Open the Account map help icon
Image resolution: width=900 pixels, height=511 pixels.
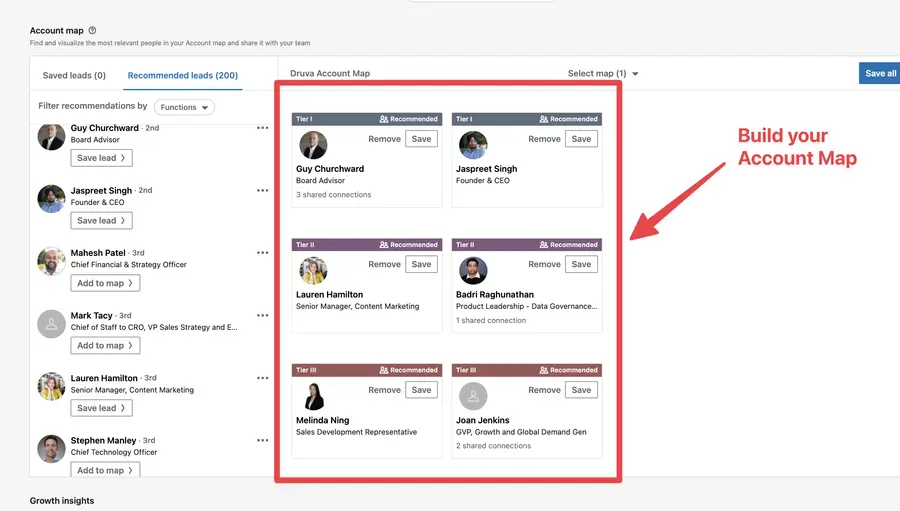coord(92,30)
